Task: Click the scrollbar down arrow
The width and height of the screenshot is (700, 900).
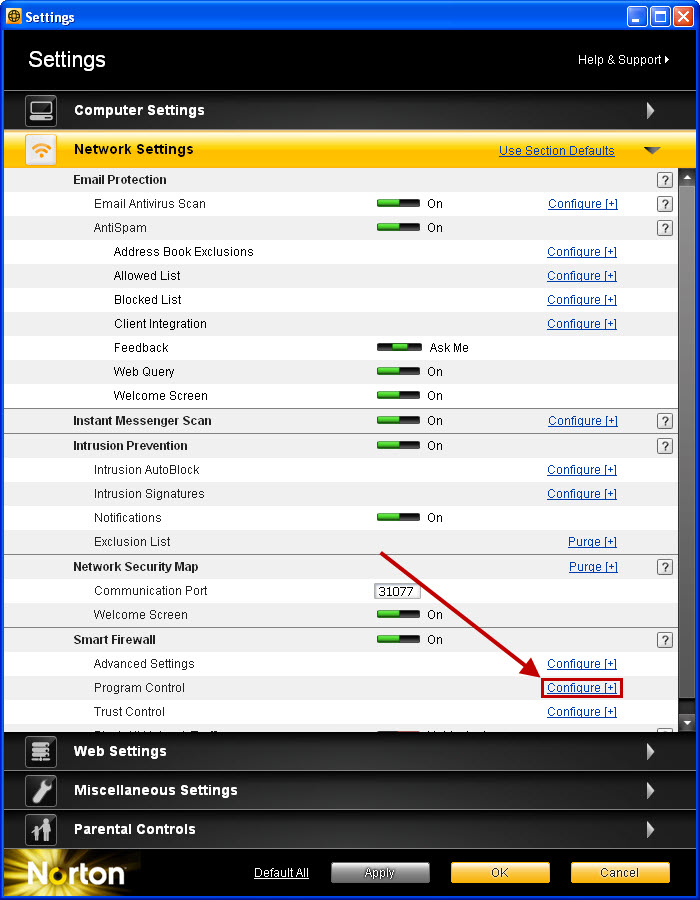Action: tap(687, 723)
